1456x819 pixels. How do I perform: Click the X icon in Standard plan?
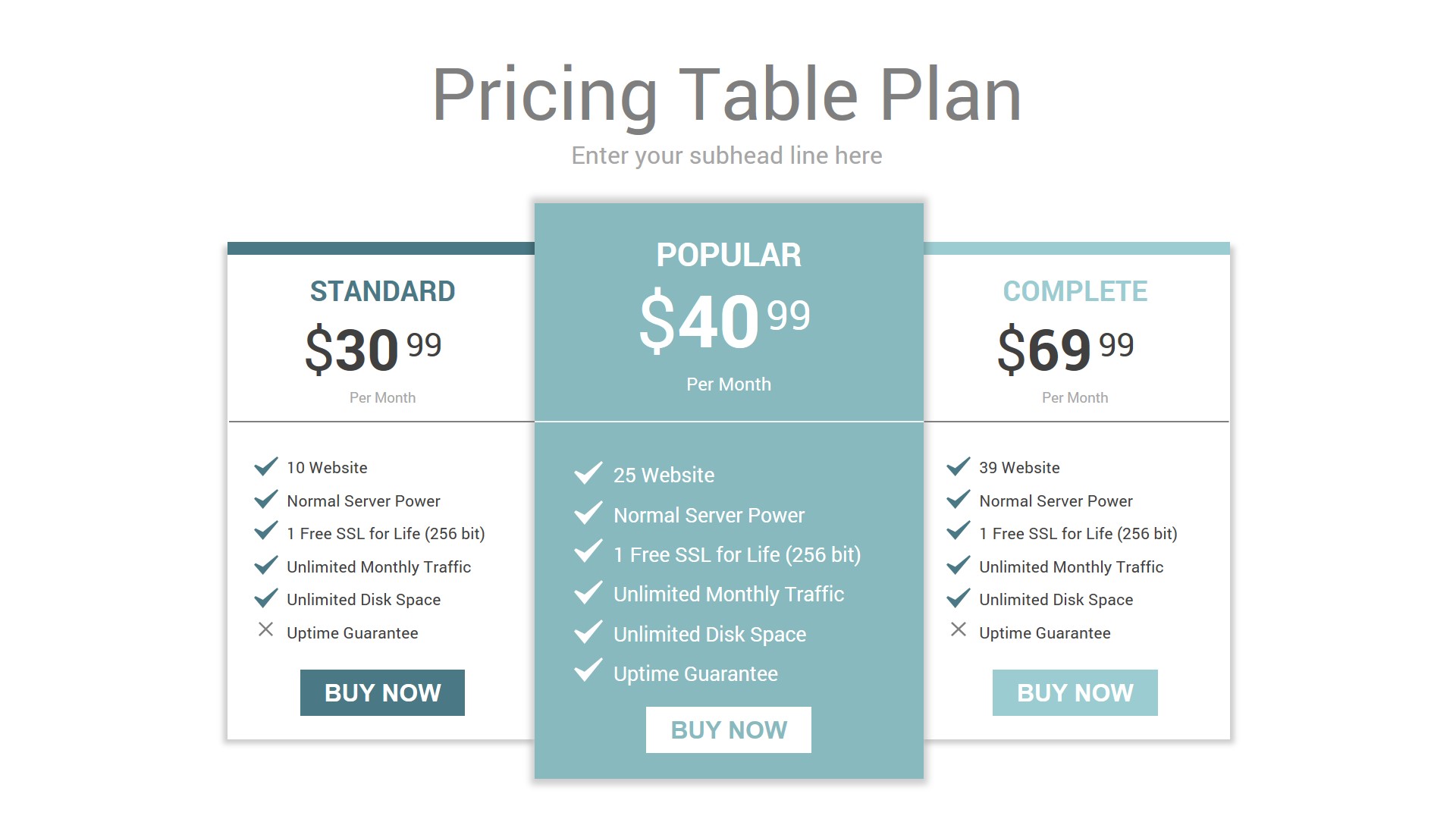coord(265,630)
